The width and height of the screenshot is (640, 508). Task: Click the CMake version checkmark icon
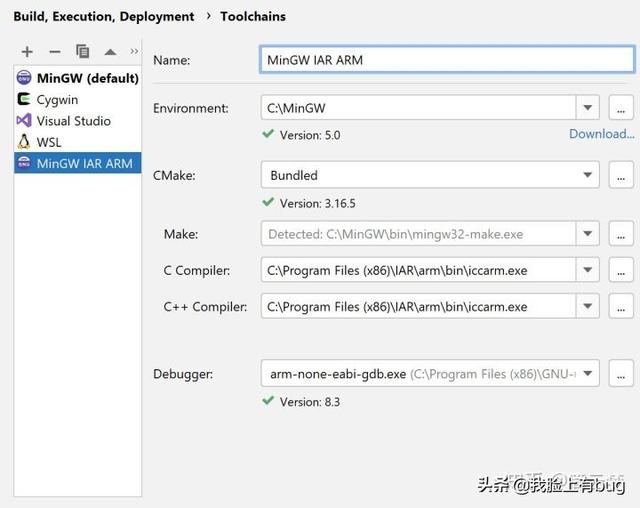pos(268,202)
